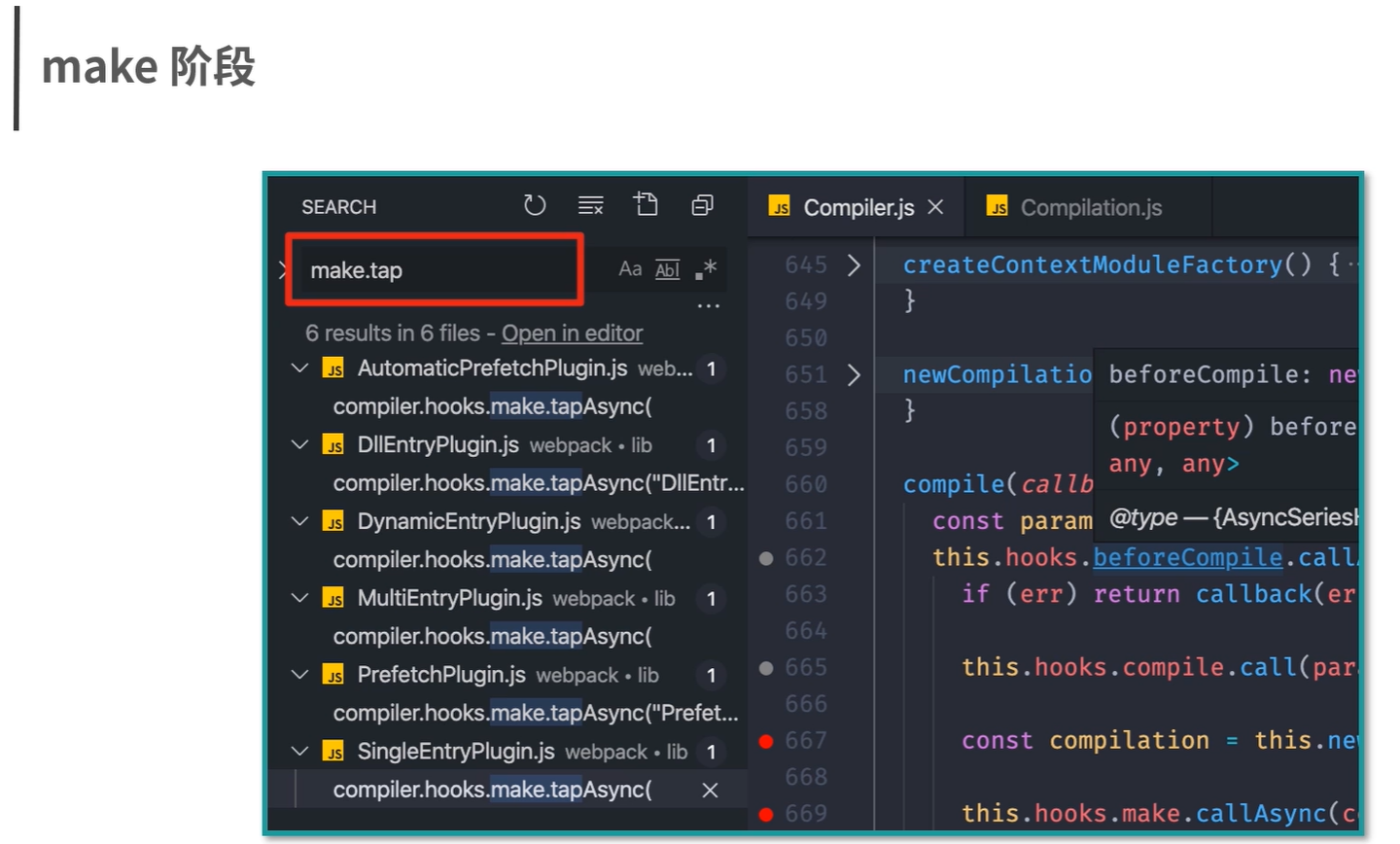
Task: Remove red breakpoint on line 669
Action: [766, 814]
